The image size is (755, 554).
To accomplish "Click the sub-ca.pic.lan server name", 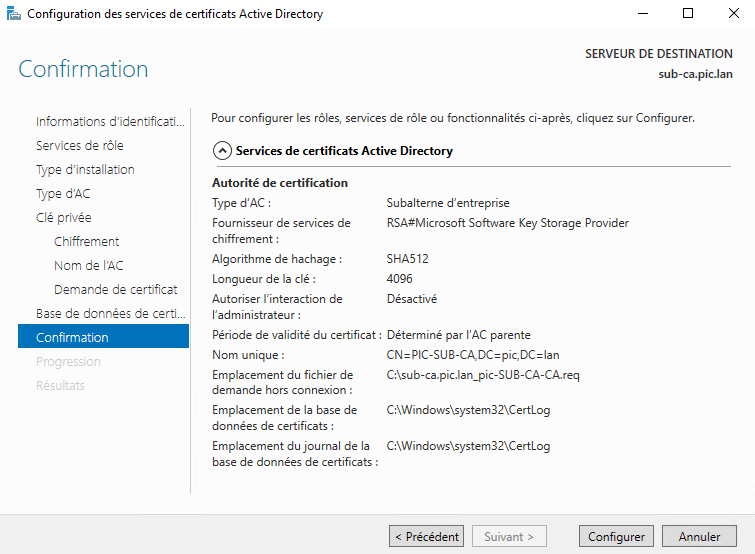I will 695,74.
